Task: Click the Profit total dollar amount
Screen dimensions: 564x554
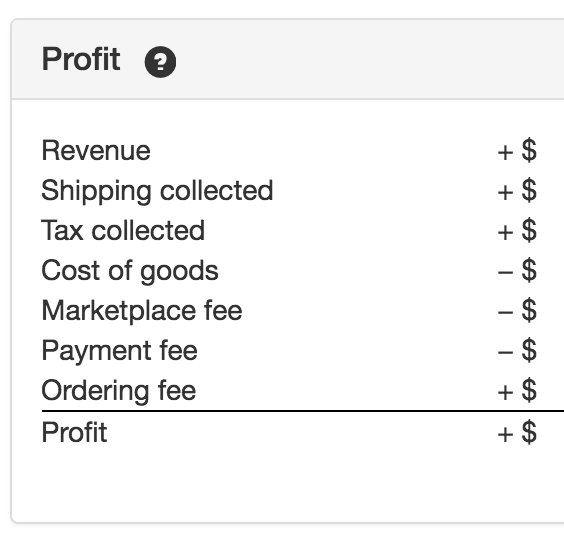Action: (517, 432)
